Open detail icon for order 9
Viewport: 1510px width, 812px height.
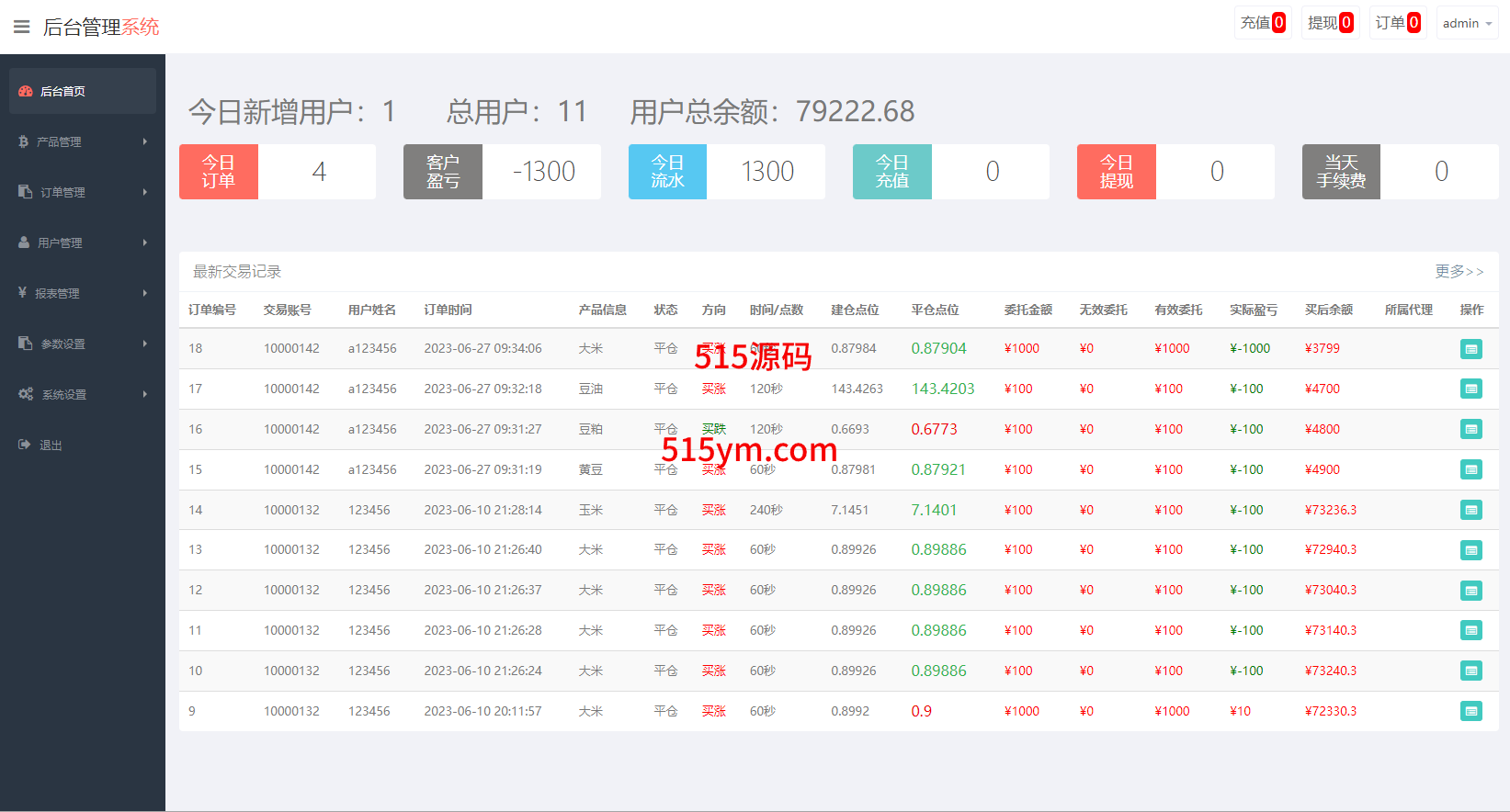click(x=1470, y=711)
